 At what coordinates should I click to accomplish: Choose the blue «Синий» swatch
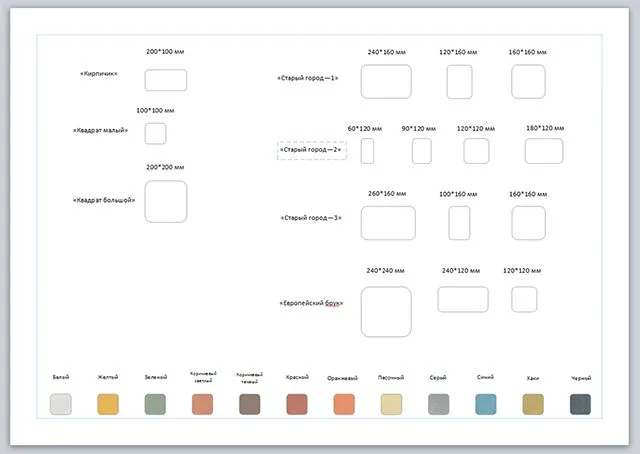click(x=486, y=404)
